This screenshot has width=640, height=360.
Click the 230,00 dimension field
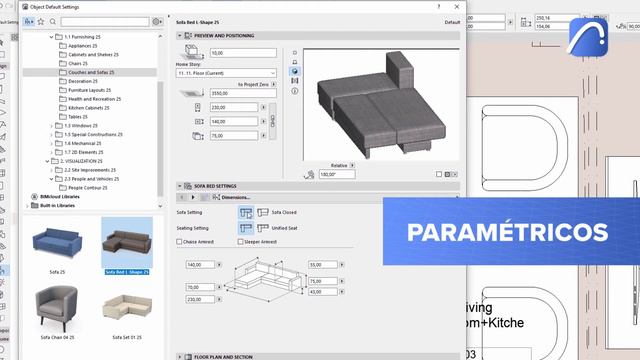coord(234,107)
